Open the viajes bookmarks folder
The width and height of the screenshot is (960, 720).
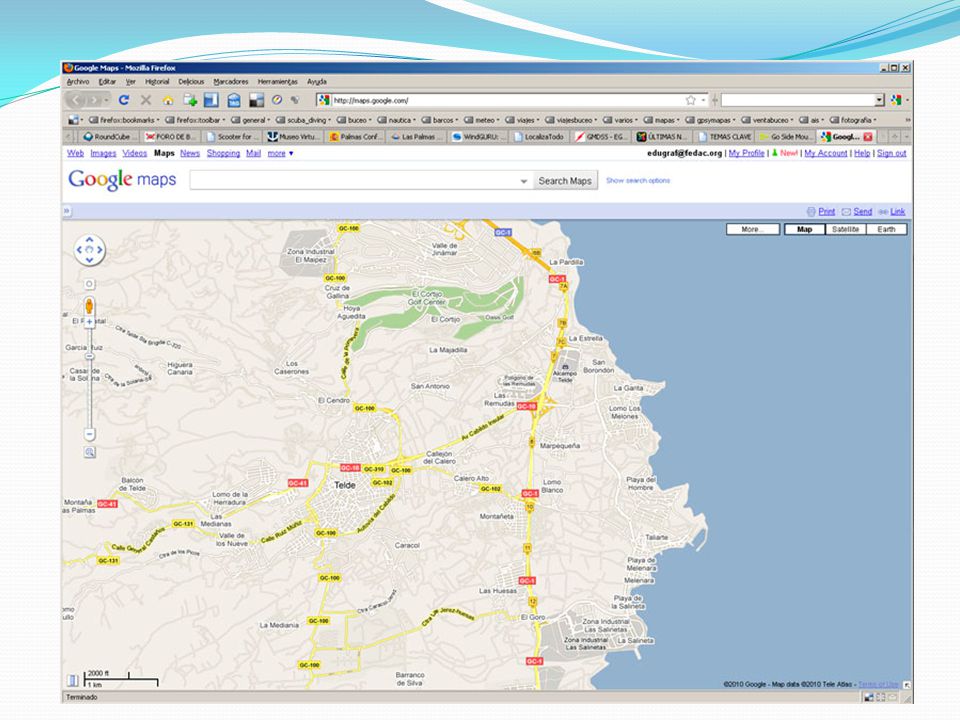(522, 120)
